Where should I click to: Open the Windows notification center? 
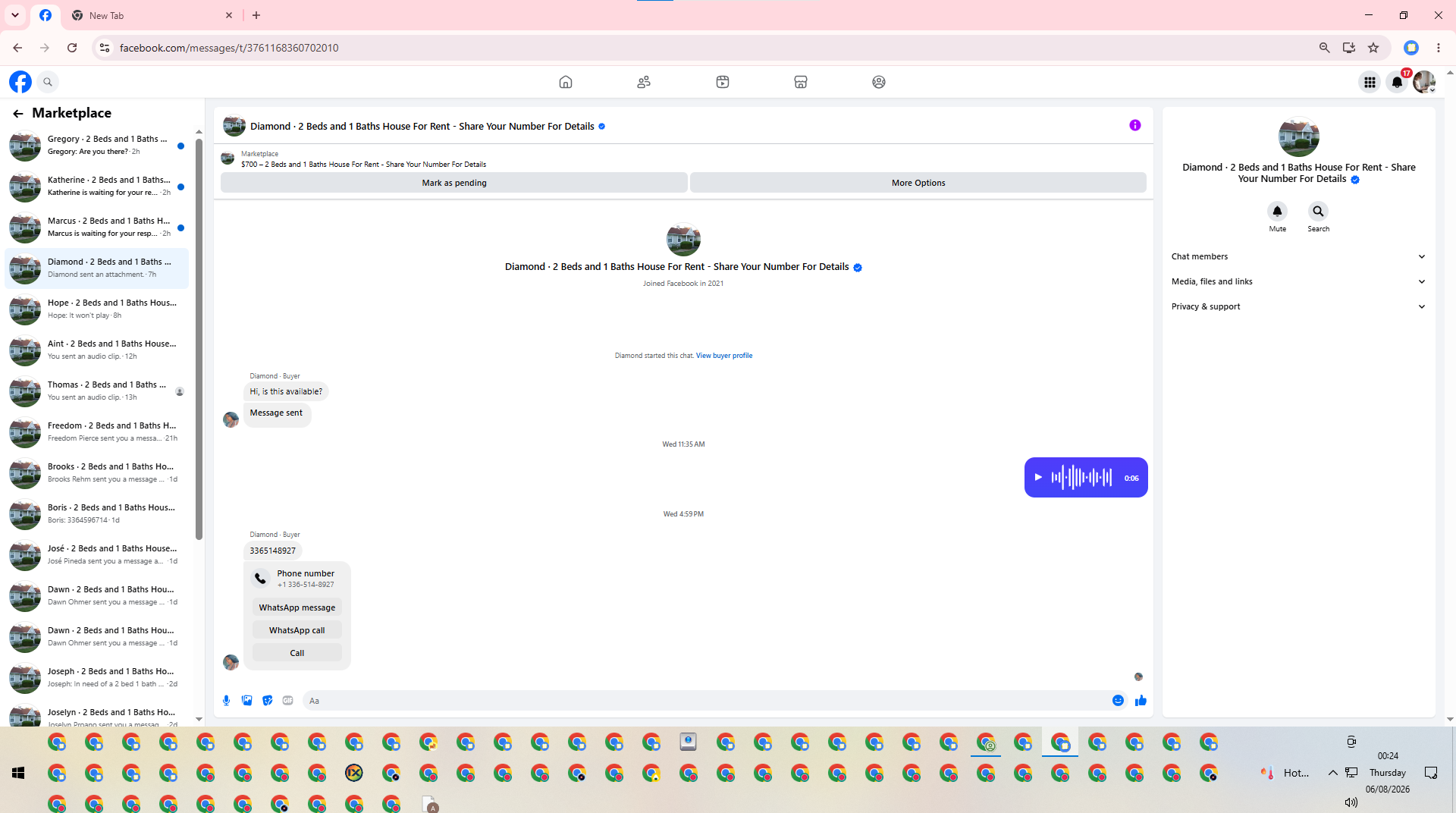[1431, 773]
